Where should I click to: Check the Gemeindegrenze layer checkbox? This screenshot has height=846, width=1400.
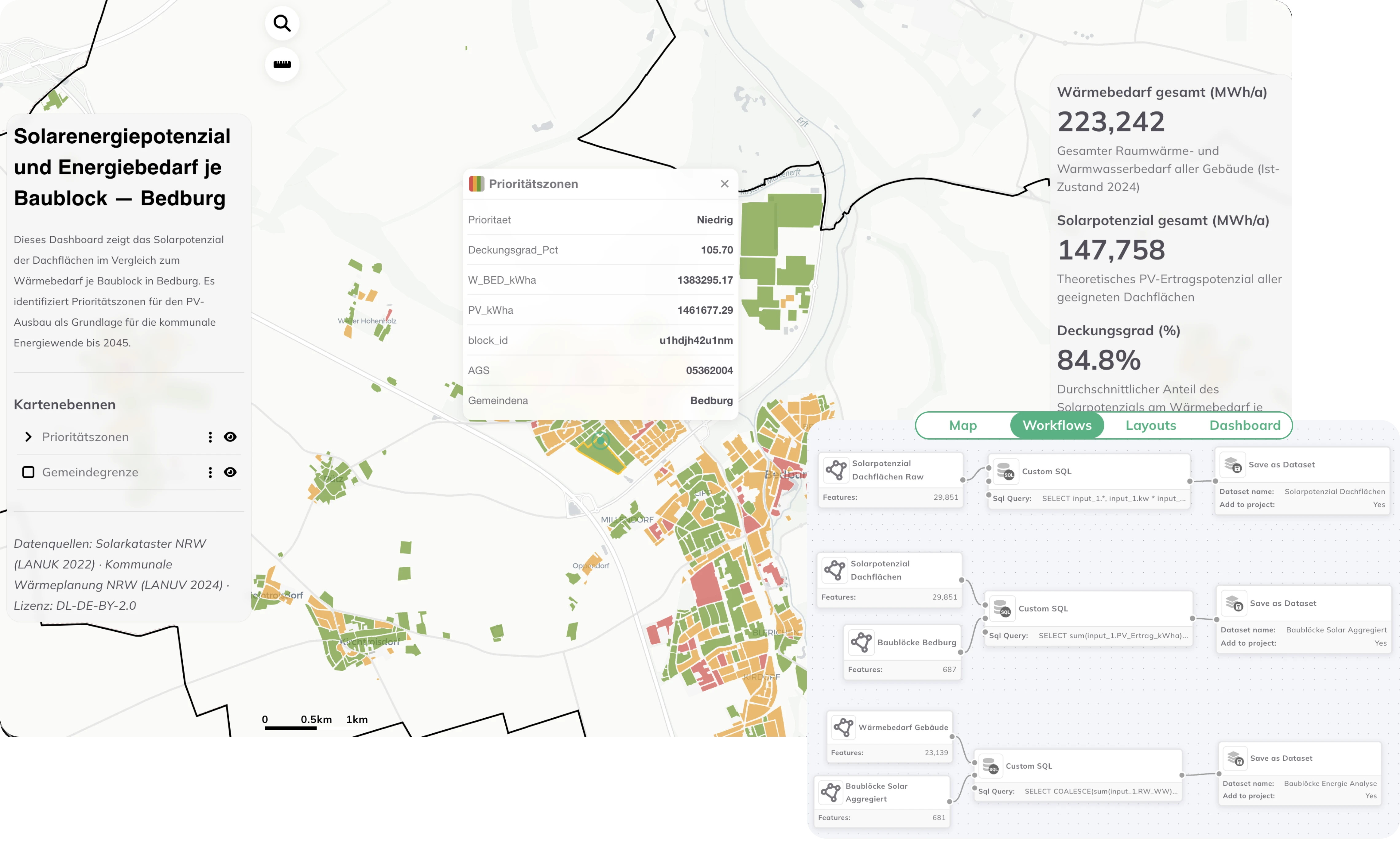28,472
